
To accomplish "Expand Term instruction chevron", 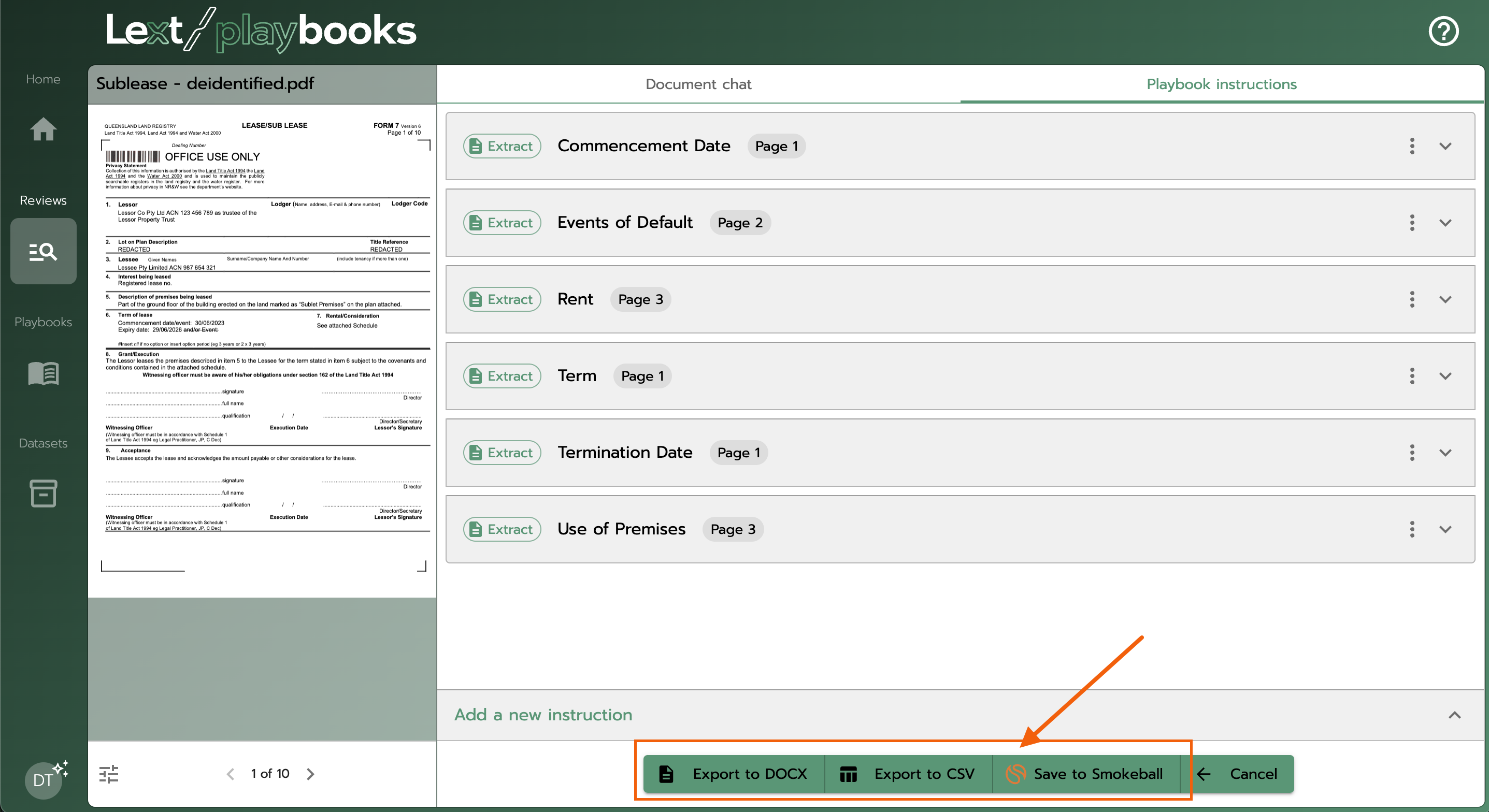I will pyautogui.click(x=1445, y=375).
